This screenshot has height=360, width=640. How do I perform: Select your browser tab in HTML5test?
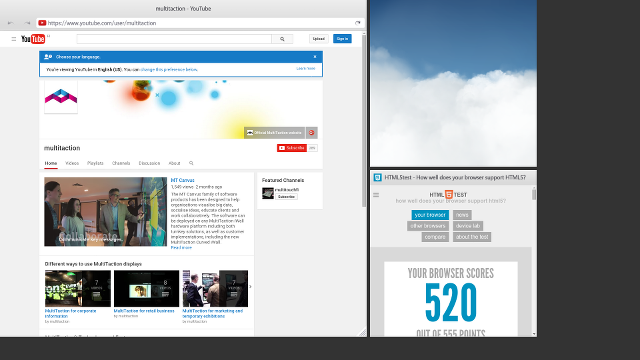coord(430,215)
